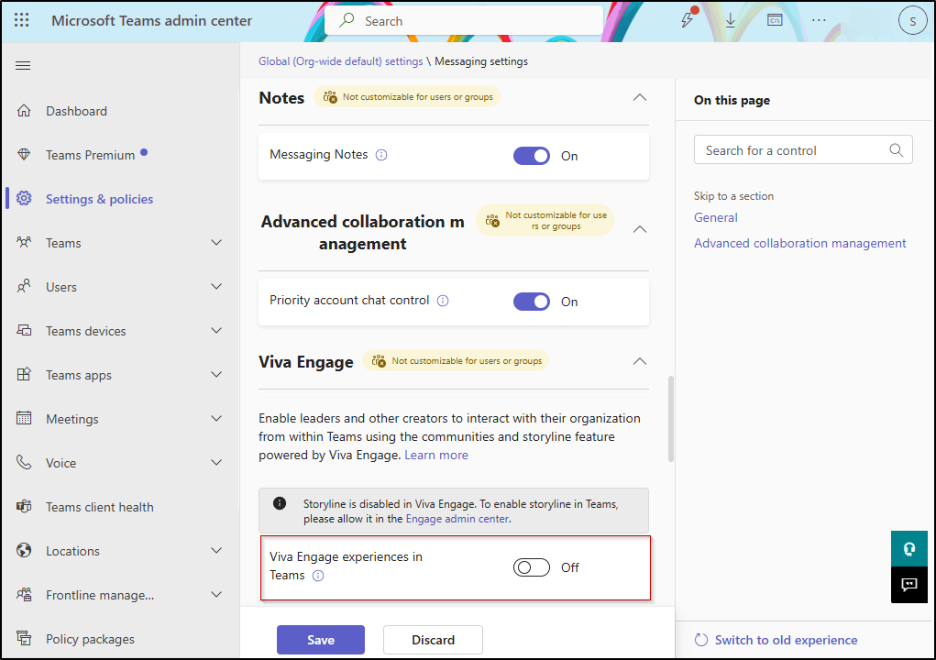Open the Engage admin center link
The height and width of the screenshot is (660, 936).
click(x=458, y=519)
